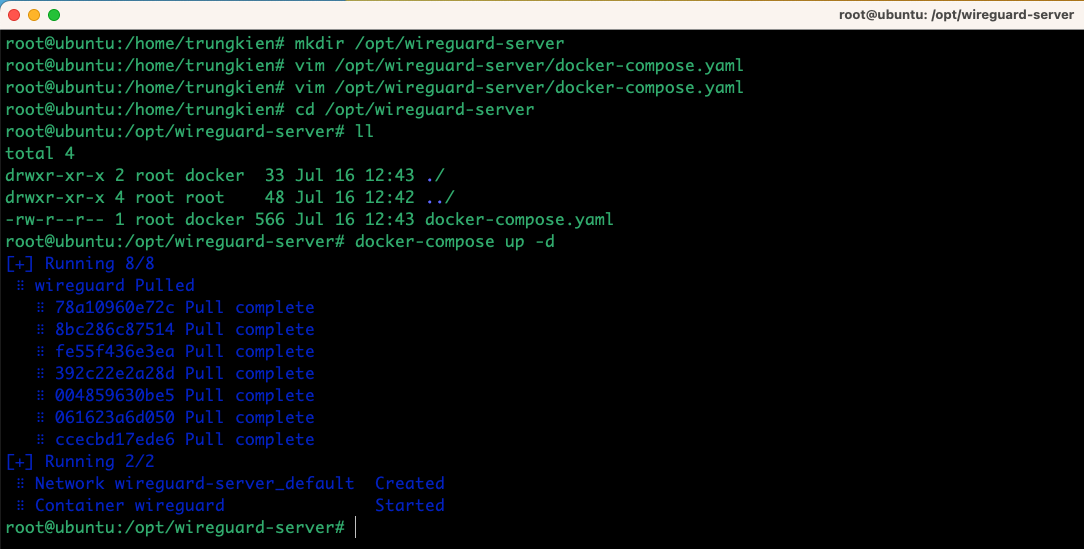
Task: Click the terminal cursor after the final prompt
Action: (x=355, y=528)
